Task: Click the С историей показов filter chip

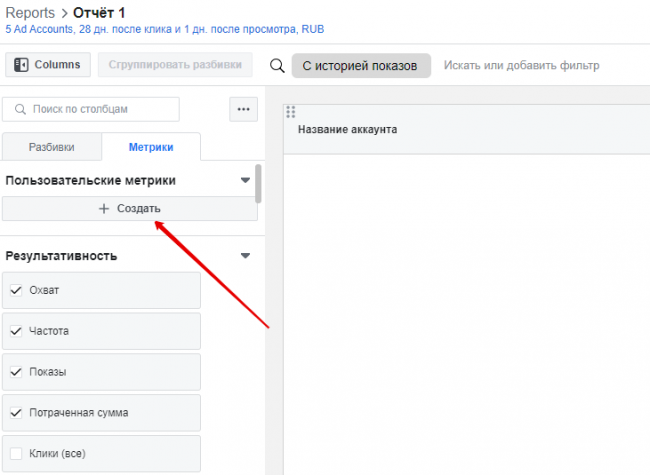Action: 360,66
